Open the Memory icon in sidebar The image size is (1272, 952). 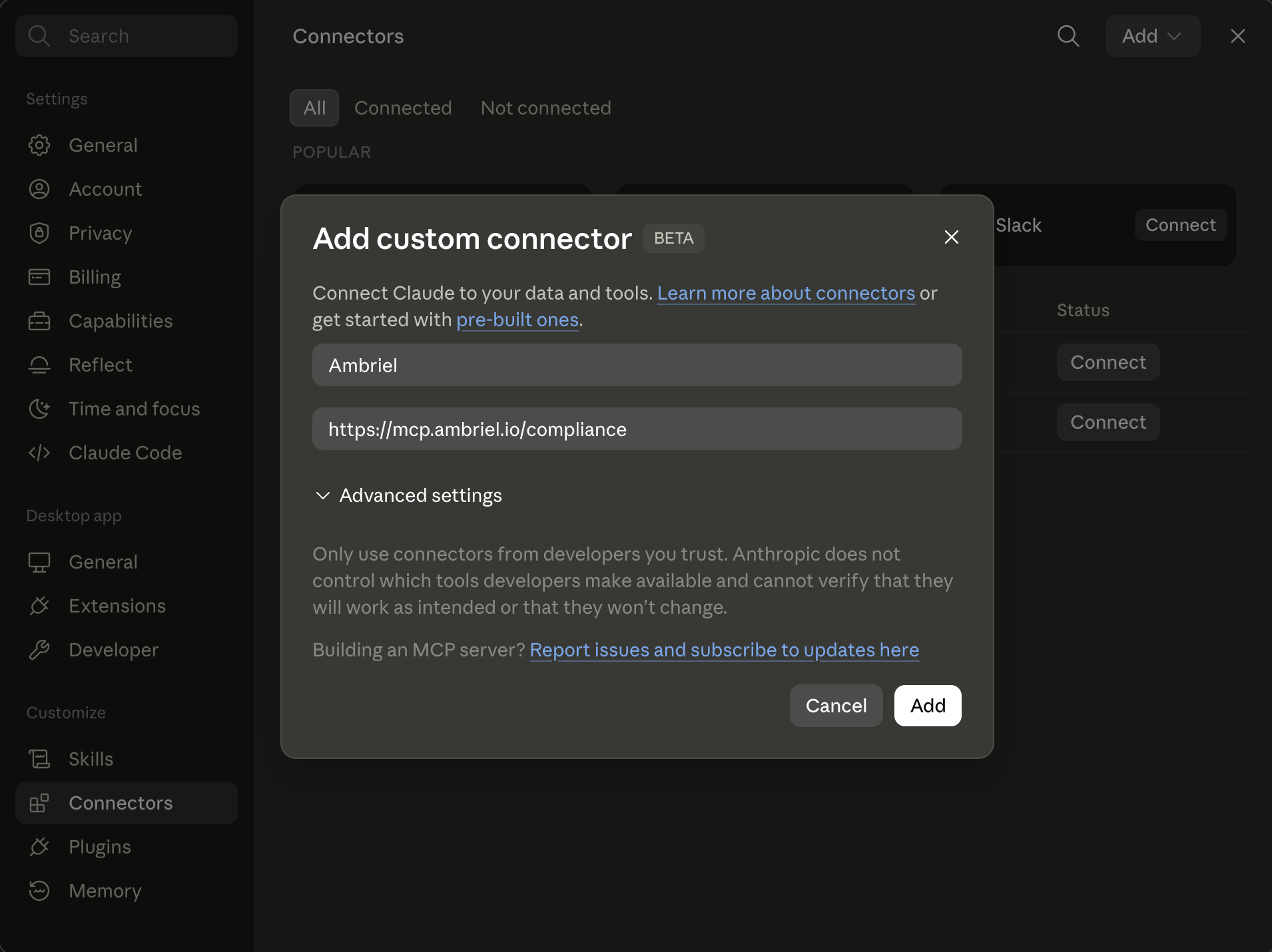(39, 891)
